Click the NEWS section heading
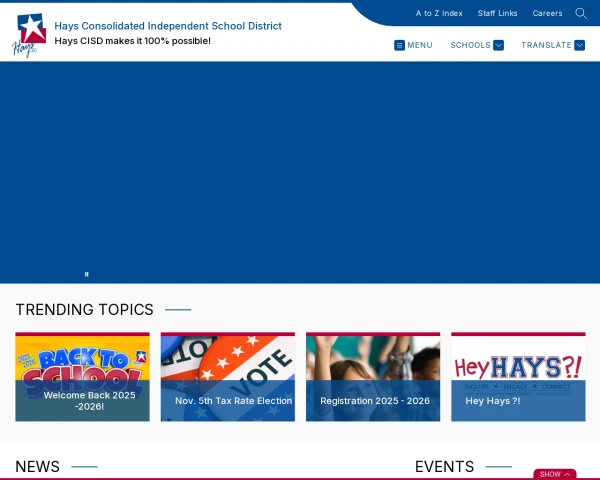Screen dimensions: 600x480 point(38,467)
